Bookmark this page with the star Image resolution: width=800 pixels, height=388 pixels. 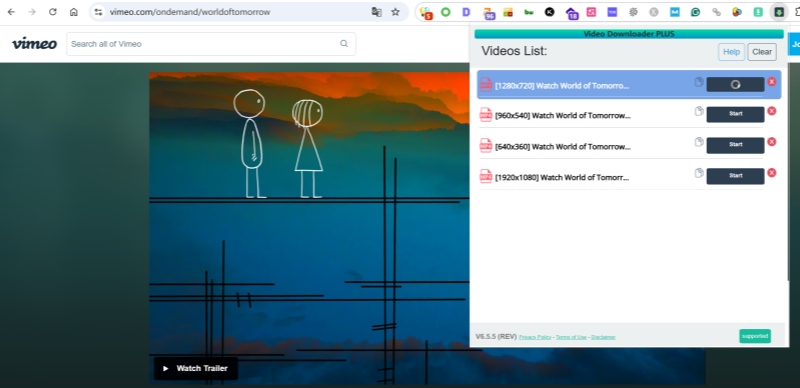point(395,12)
